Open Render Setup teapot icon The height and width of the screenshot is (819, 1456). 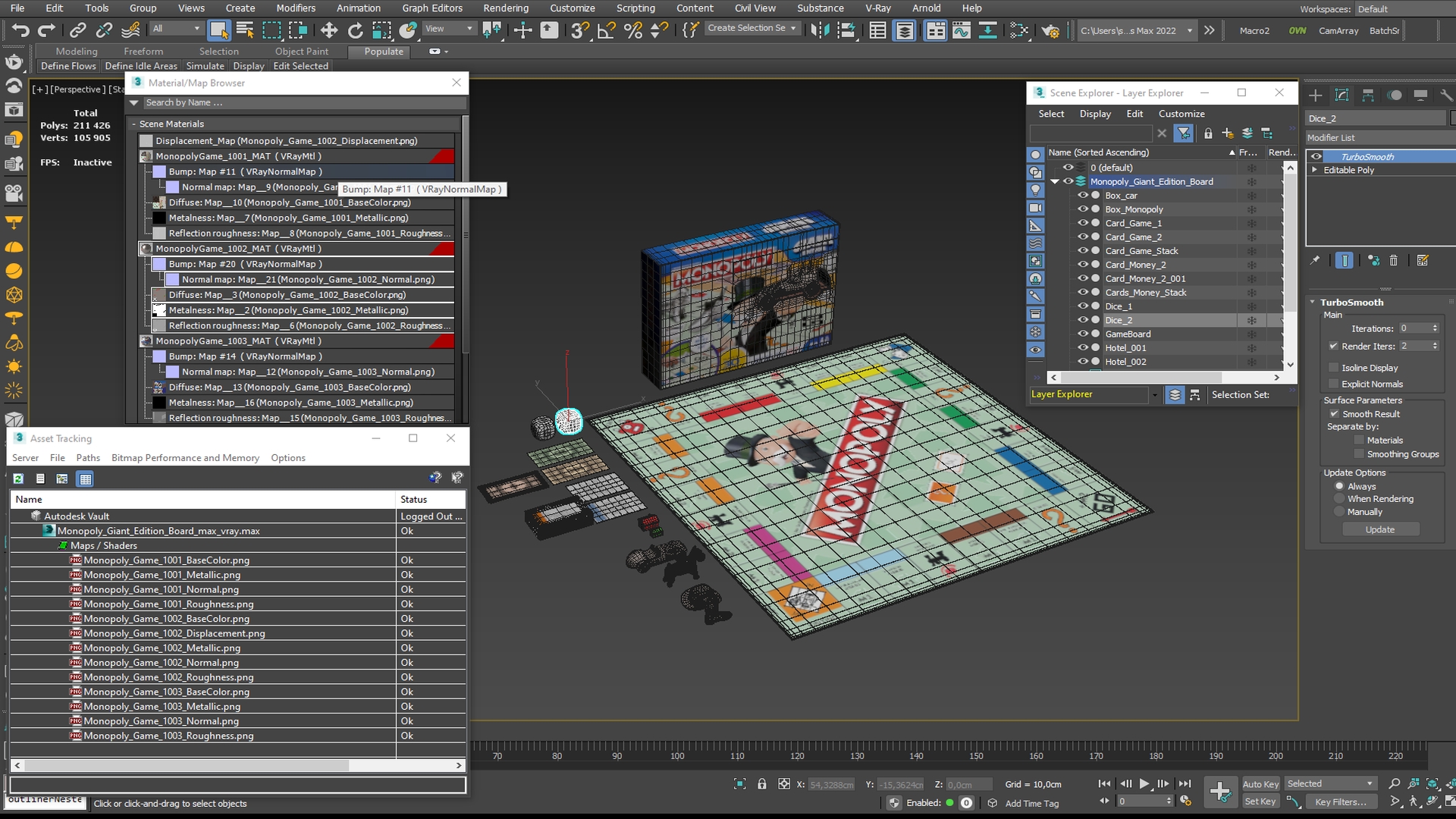(x=1050, y=30)
